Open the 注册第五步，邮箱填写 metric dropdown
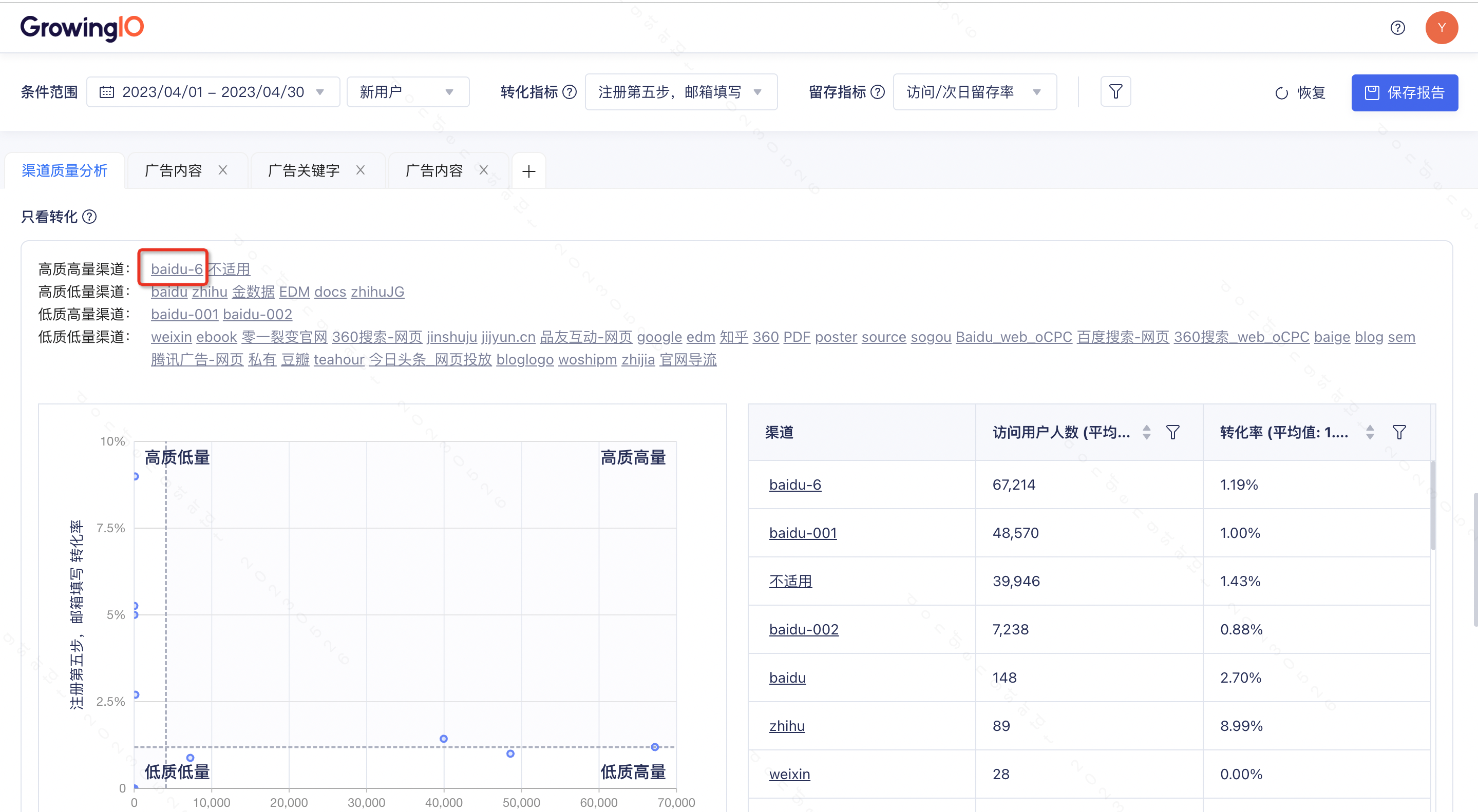The image size is (1478, 812). 680,92
